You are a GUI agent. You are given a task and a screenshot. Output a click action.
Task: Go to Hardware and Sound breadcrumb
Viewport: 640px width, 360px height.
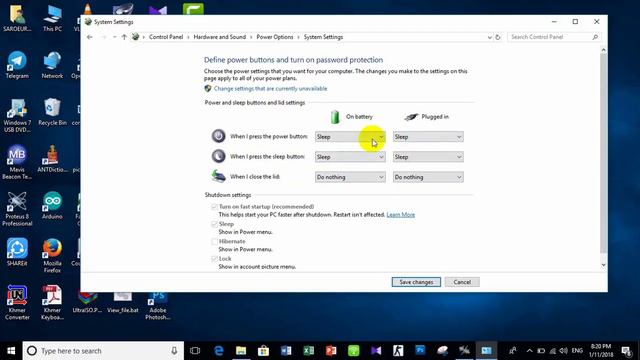coord(220,37)
